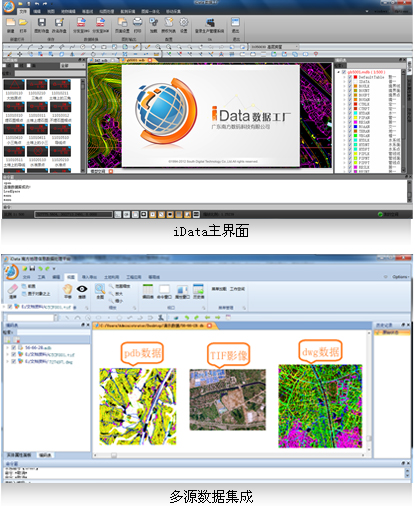Image resolution: width=415 pixels, height=519 pixels.
Task: Open the gear settings icon in ribbon
Action: [184, 22]
